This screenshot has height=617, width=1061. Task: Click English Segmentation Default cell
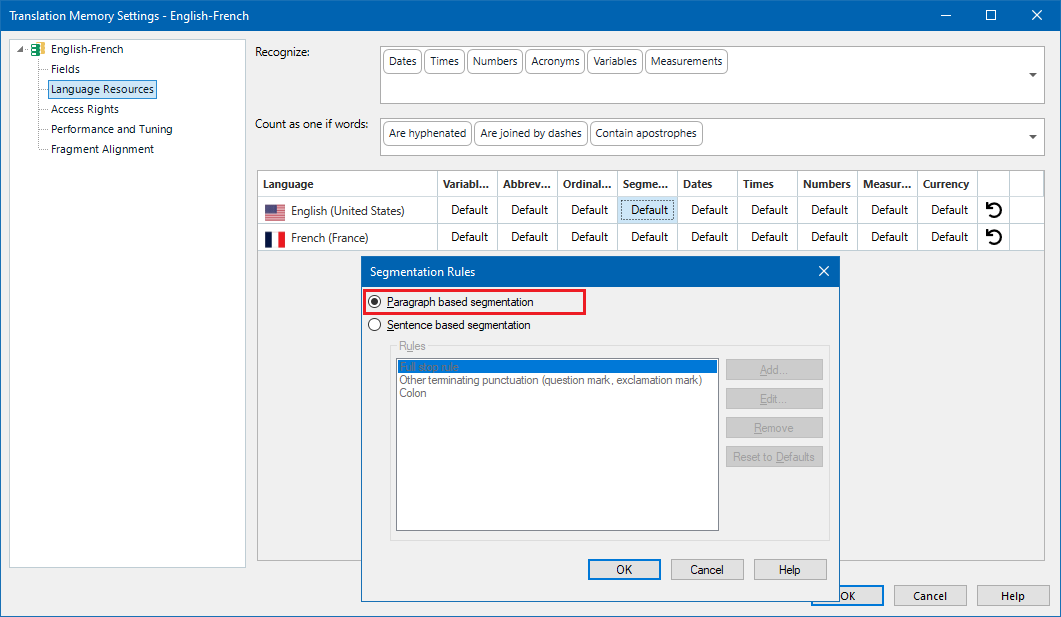click(648, 210)
